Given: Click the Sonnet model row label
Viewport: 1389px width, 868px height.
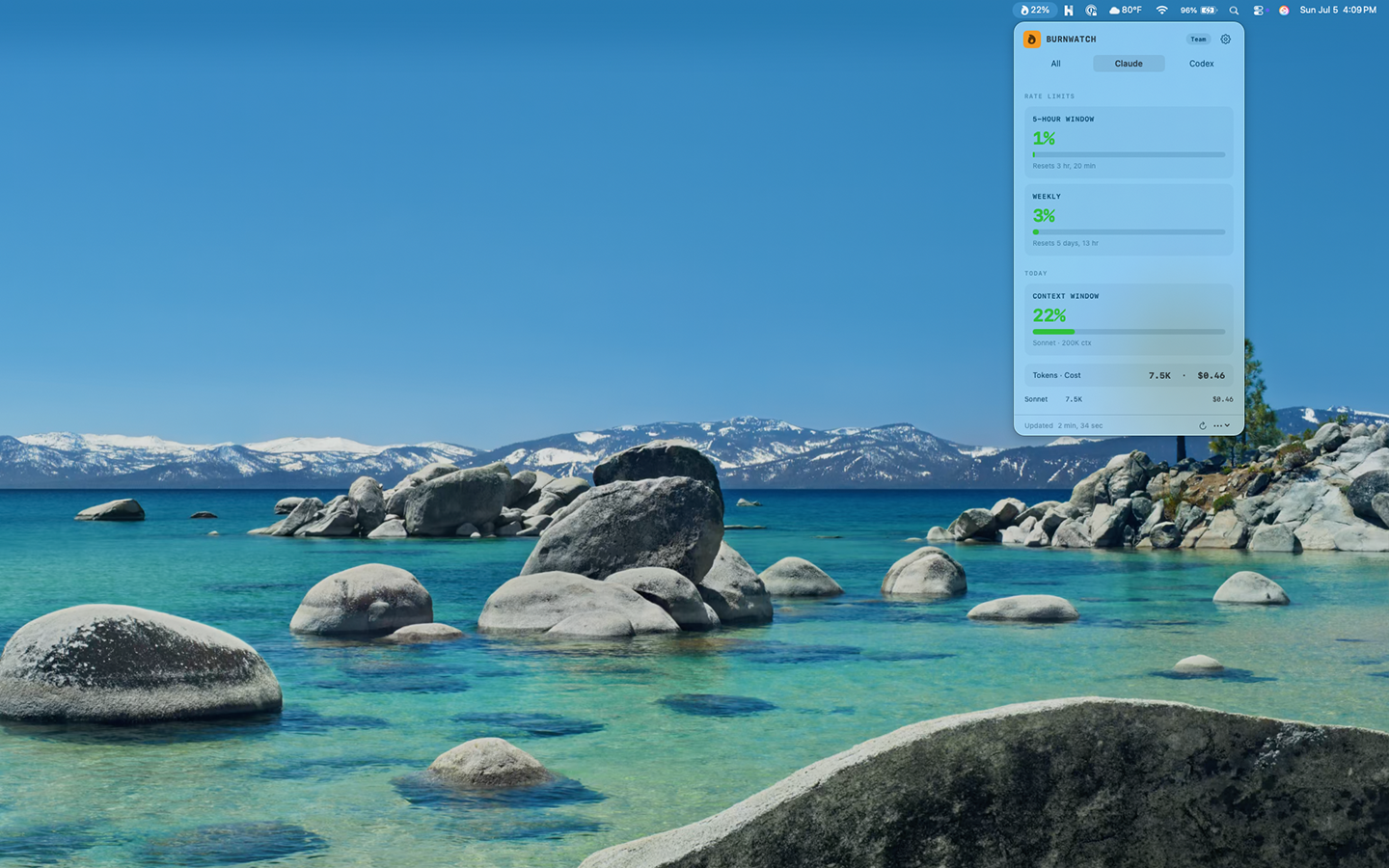Looking at the screenshot, I should [x=1036, y=399].
